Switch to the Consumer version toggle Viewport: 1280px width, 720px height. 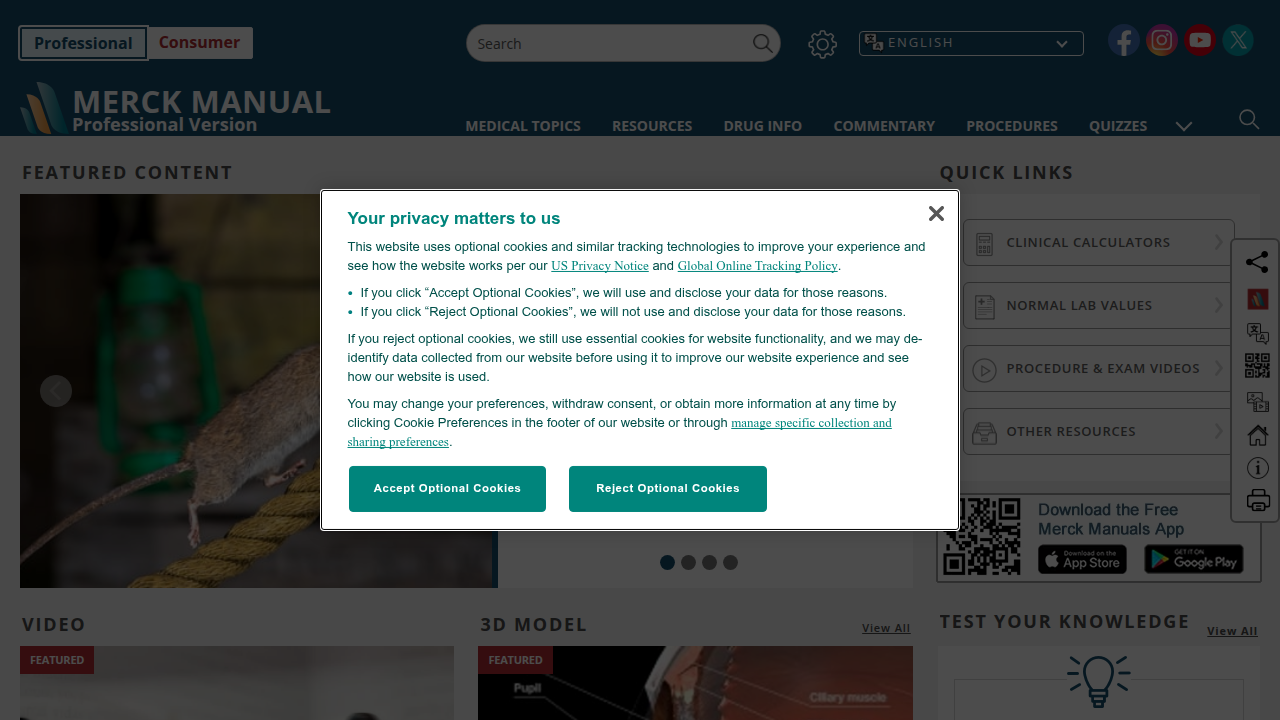(199, 43)
